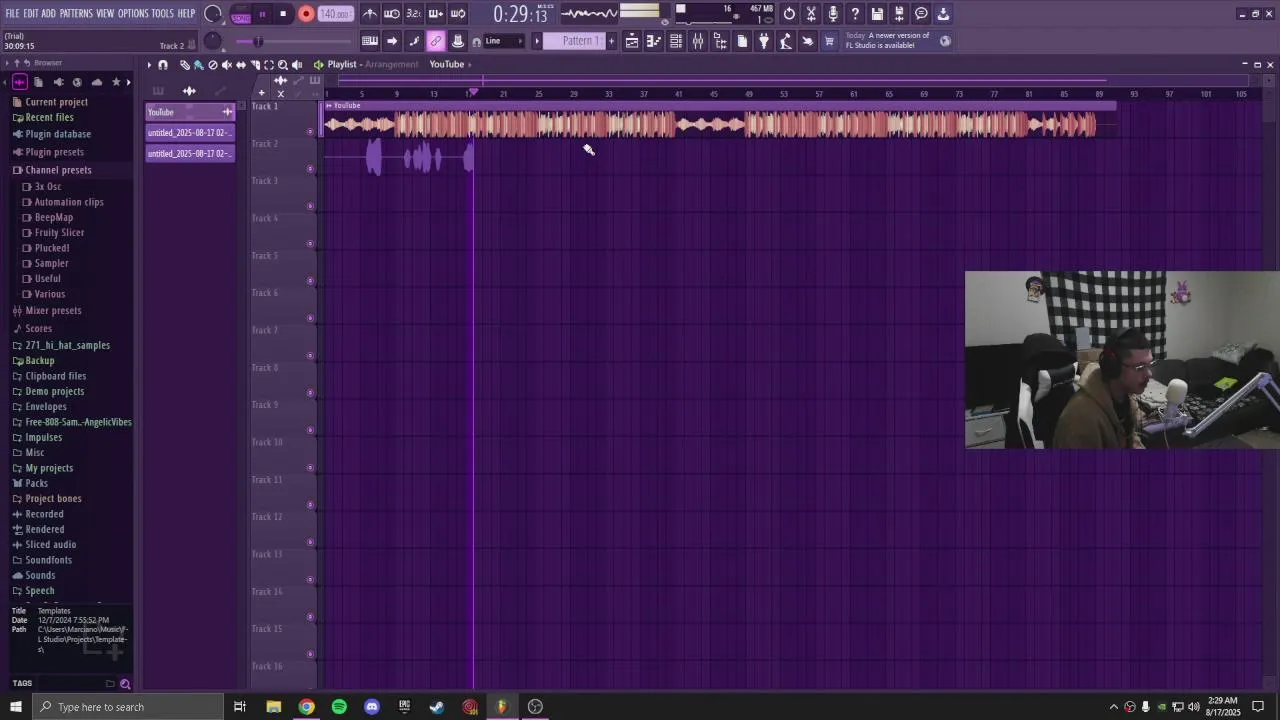1280x720 pixels.
Task: Expand the Soundfonts folder
Action: pyautogui.click(x=48, y=560)
